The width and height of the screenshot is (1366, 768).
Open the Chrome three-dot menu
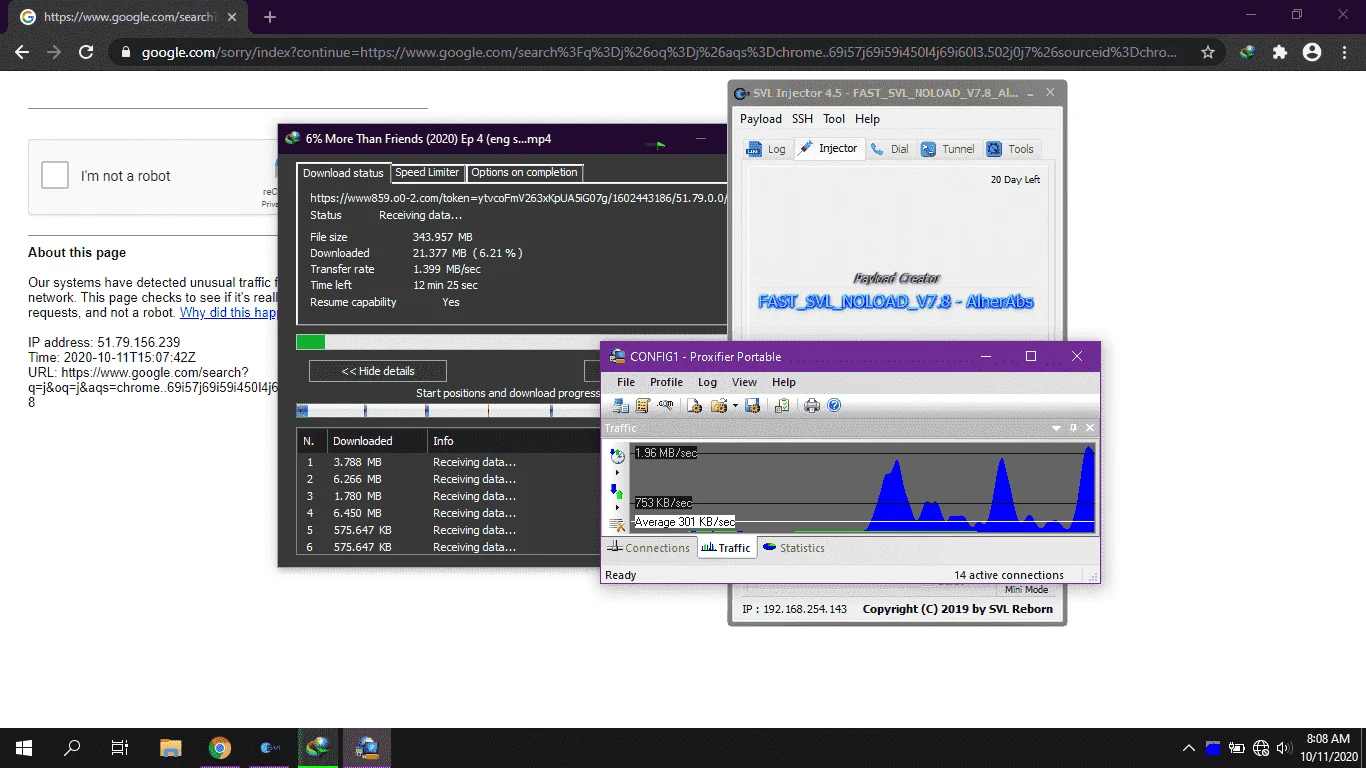pos(1344,52)
